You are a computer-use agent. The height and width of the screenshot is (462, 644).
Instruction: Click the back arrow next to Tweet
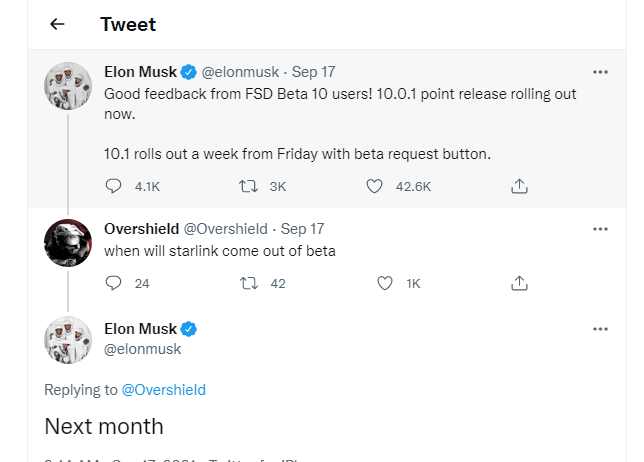(x=57, y=24)
